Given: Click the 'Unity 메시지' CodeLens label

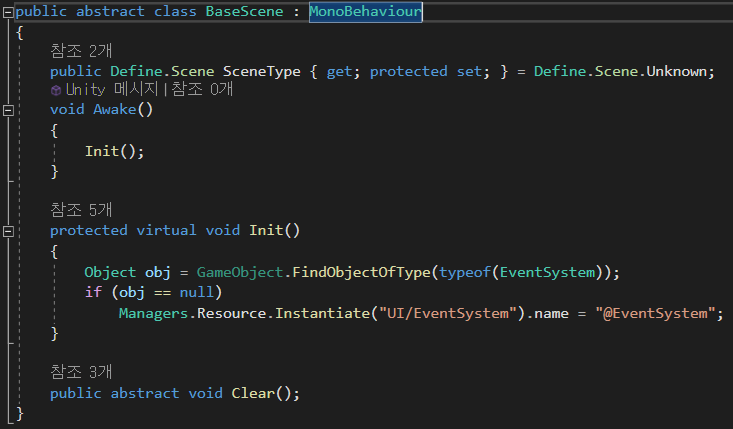Looking at the screenshot, I should 112,89.
